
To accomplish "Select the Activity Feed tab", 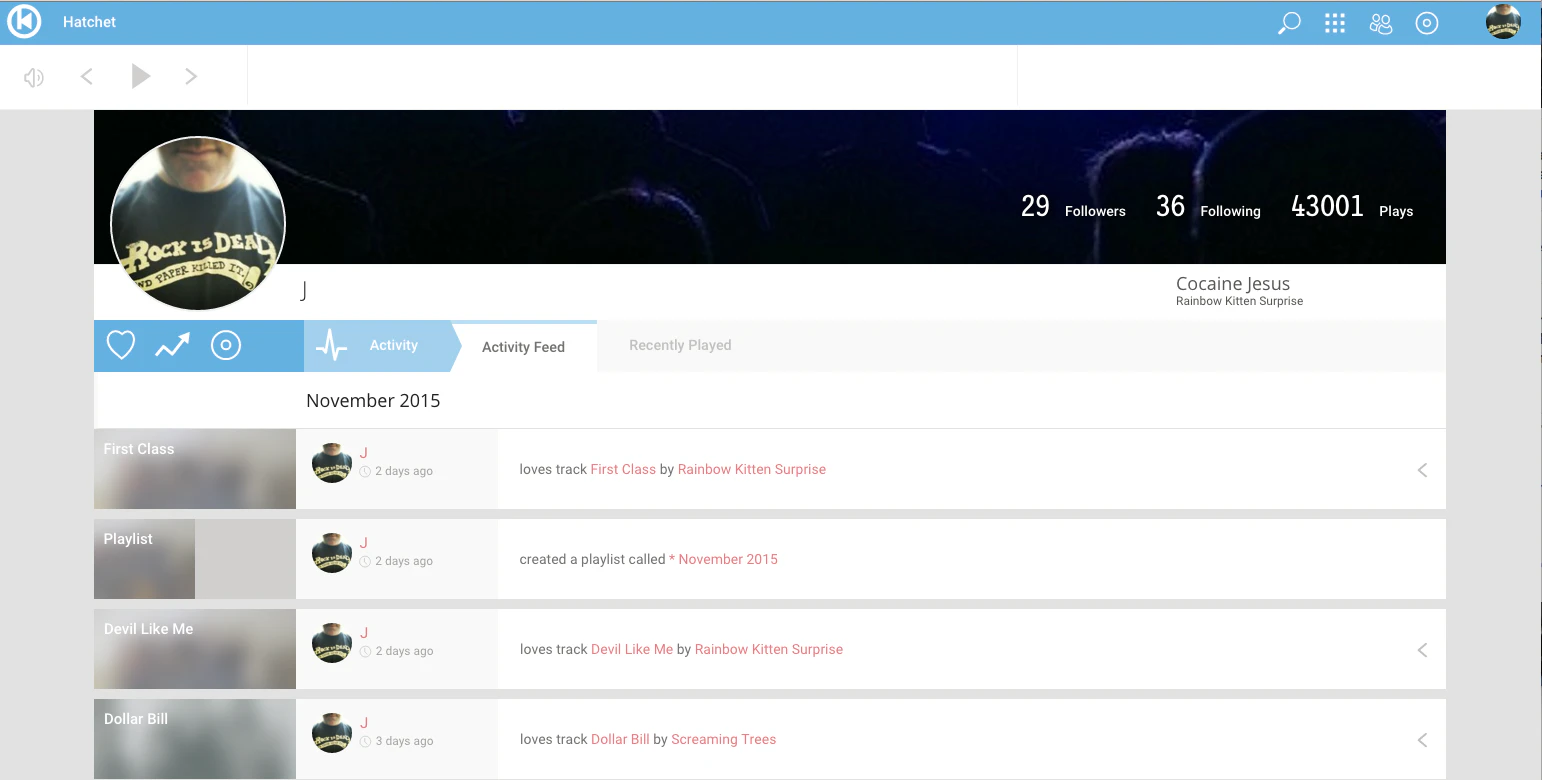I will (x=524, y=346).
